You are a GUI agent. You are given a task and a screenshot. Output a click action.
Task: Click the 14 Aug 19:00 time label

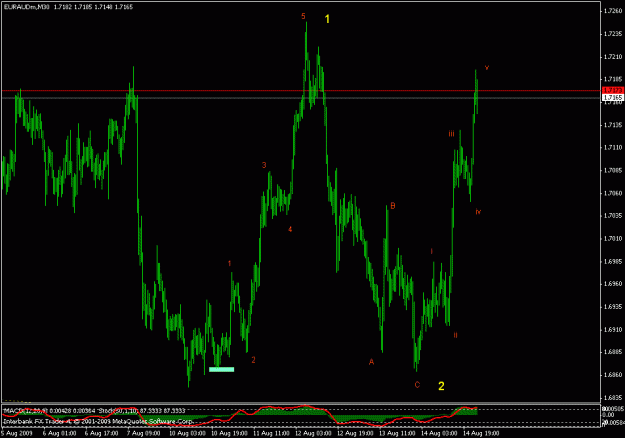tap(482, 433)
